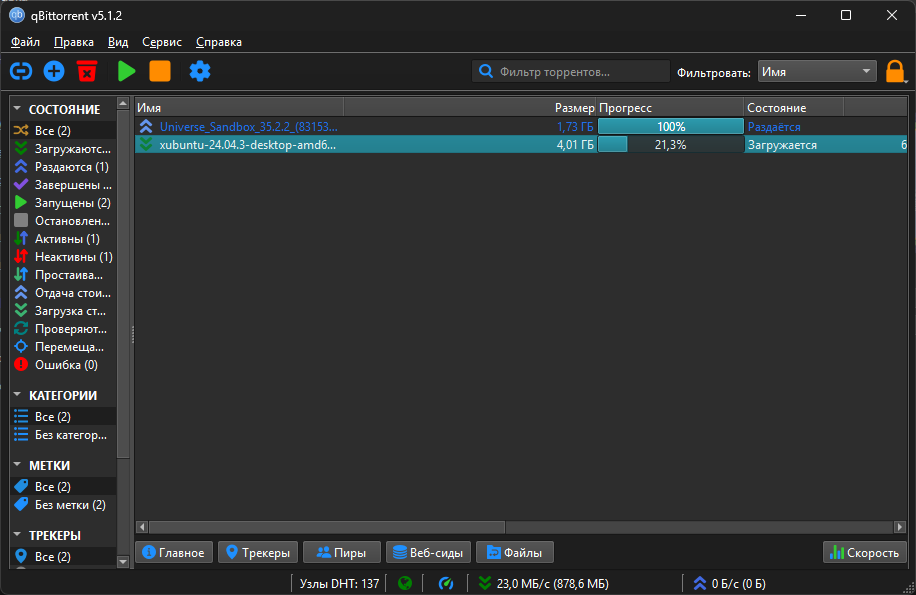
Task: Click the connection status globe icon
Action: pyautogui.click(x=404, y=583)
